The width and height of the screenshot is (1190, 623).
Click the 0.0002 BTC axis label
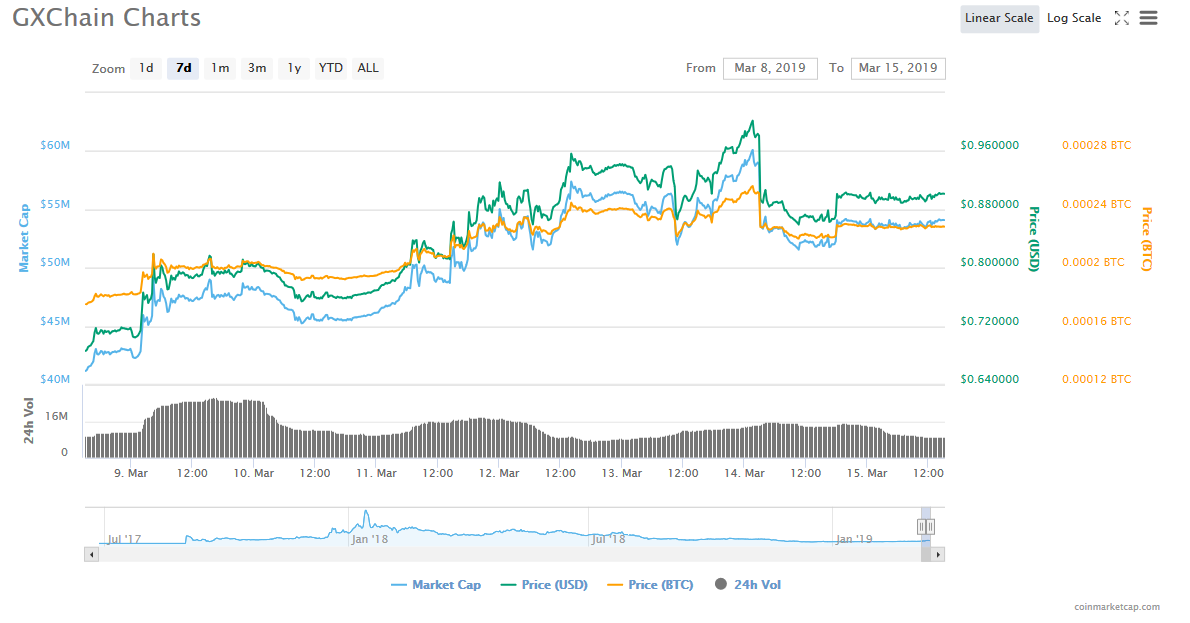tap(1093, 263)
